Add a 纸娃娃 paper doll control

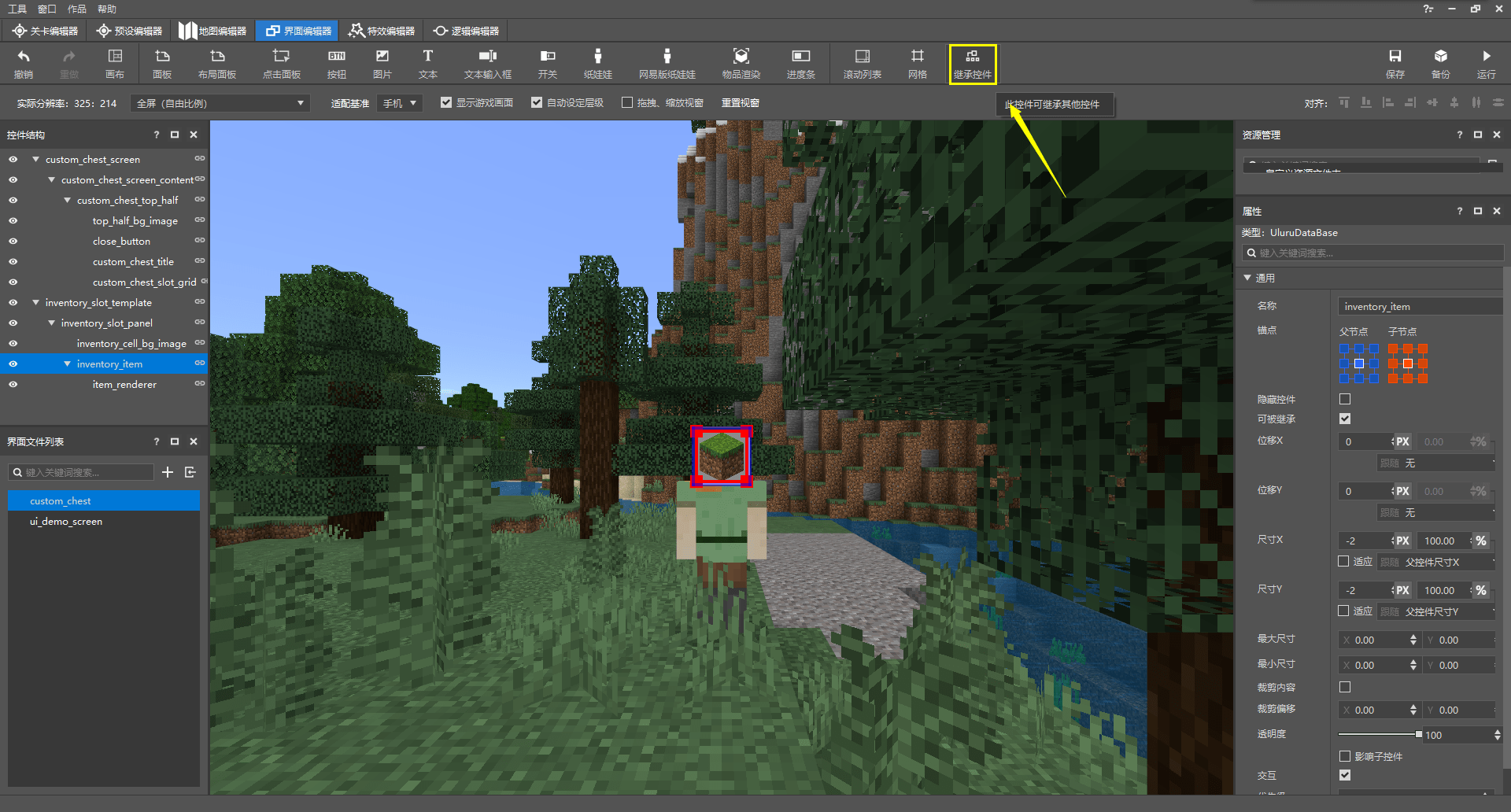coord(597,63)
